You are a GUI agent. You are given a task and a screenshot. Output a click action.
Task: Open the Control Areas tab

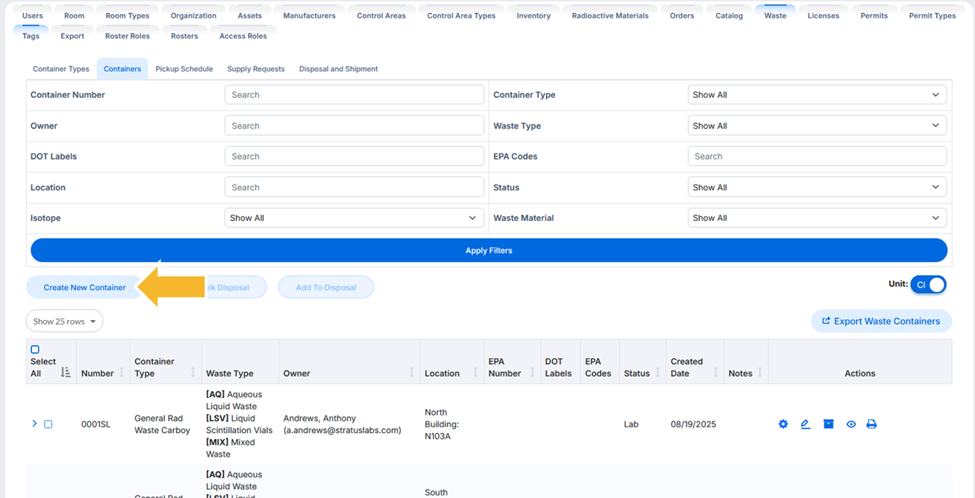(381, 16)
